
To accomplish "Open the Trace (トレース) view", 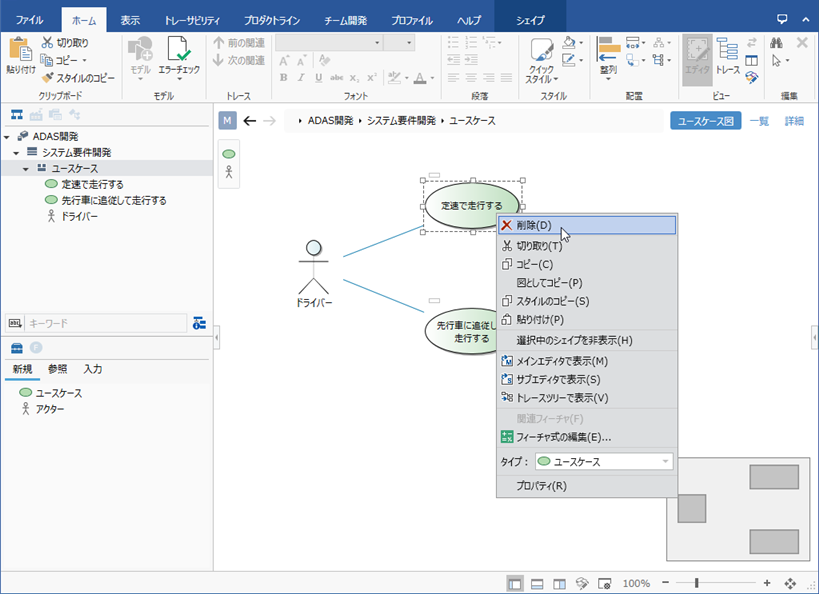I will click(727, 50).
